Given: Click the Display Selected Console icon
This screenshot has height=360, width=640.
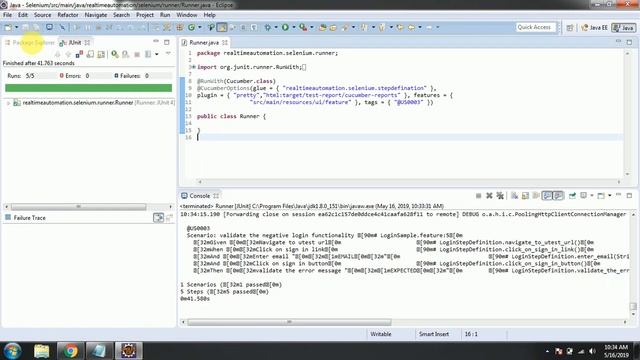Looking at the screenshot, I should pyautogui.click(x=584, y=196).
